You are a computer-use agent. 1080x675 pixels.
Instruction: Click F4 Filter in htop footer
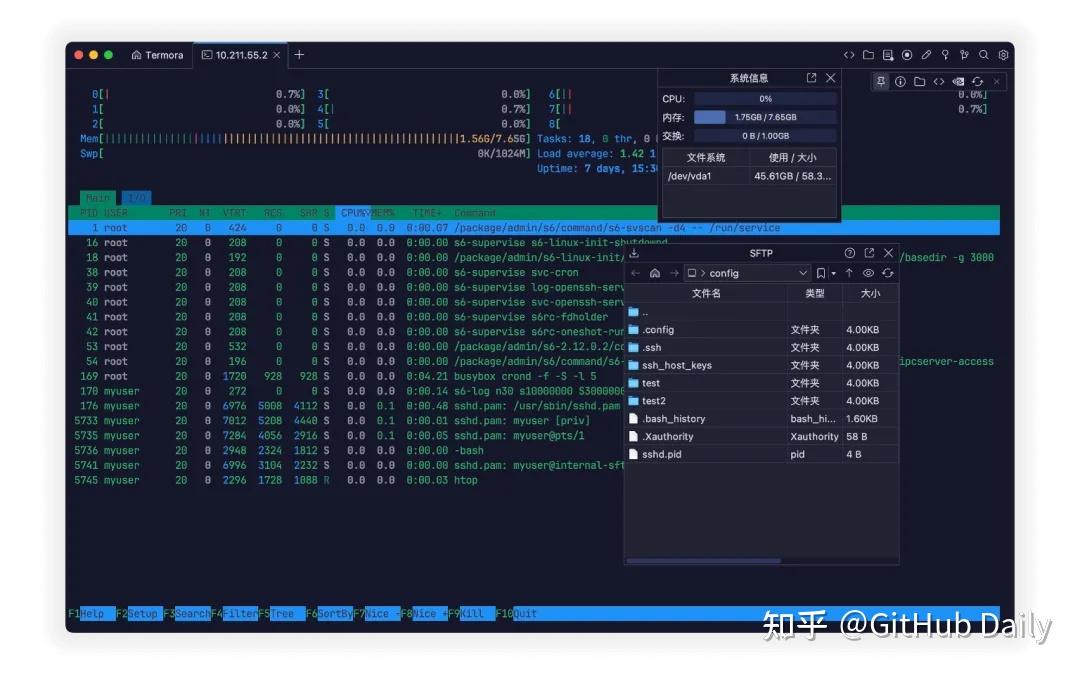(x=234, y=614)
